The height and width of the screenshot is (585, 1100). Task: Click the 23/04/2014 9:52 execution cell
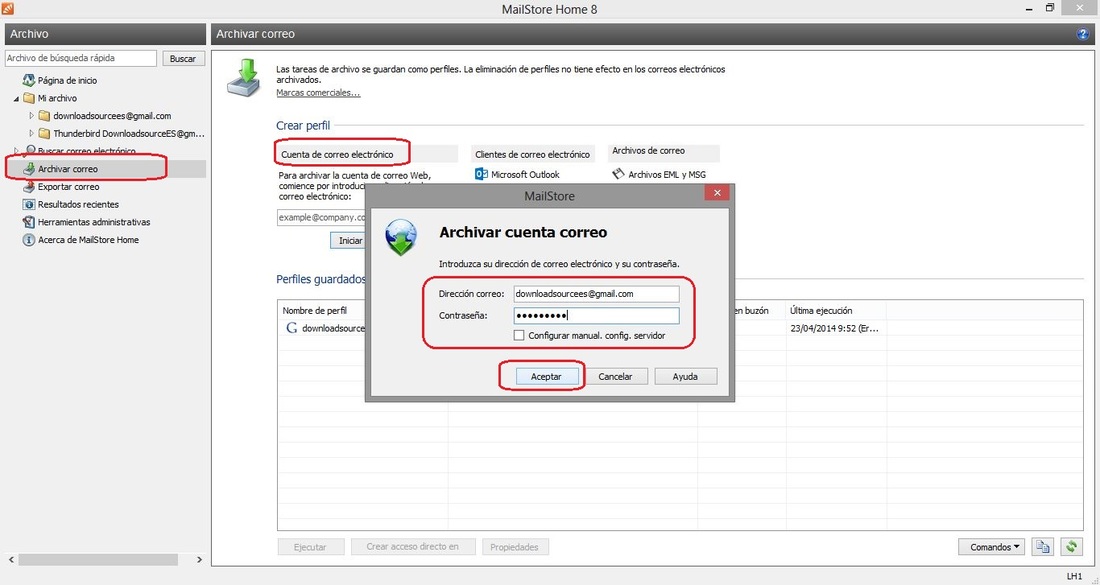[x=836, y=328]
